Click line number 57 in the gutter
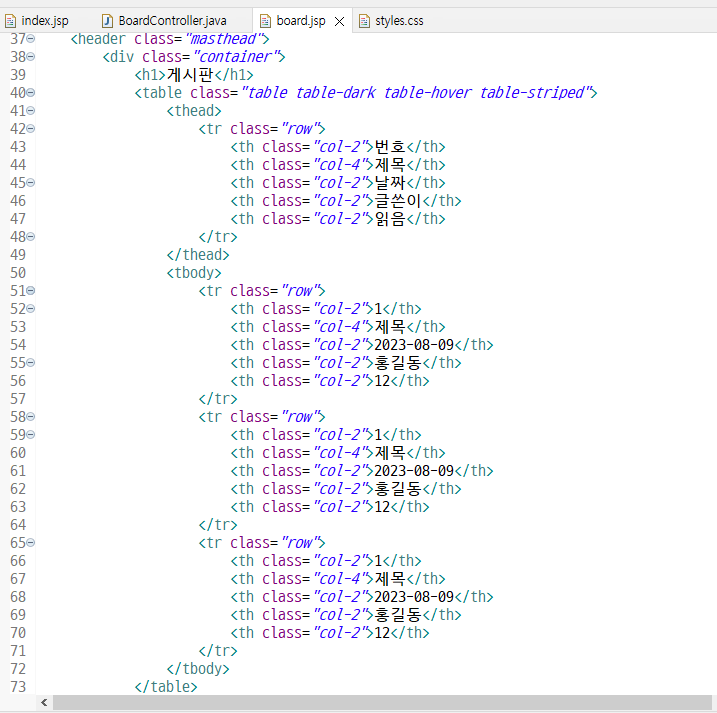 18,399
